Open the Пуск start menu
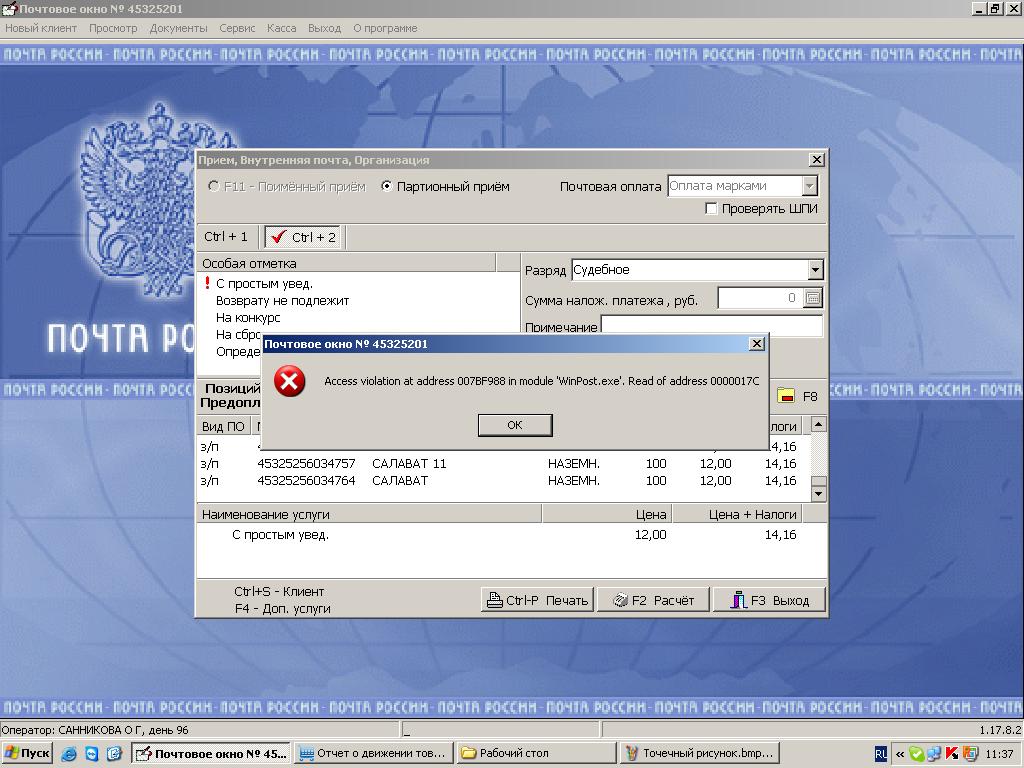 (27, 753)
